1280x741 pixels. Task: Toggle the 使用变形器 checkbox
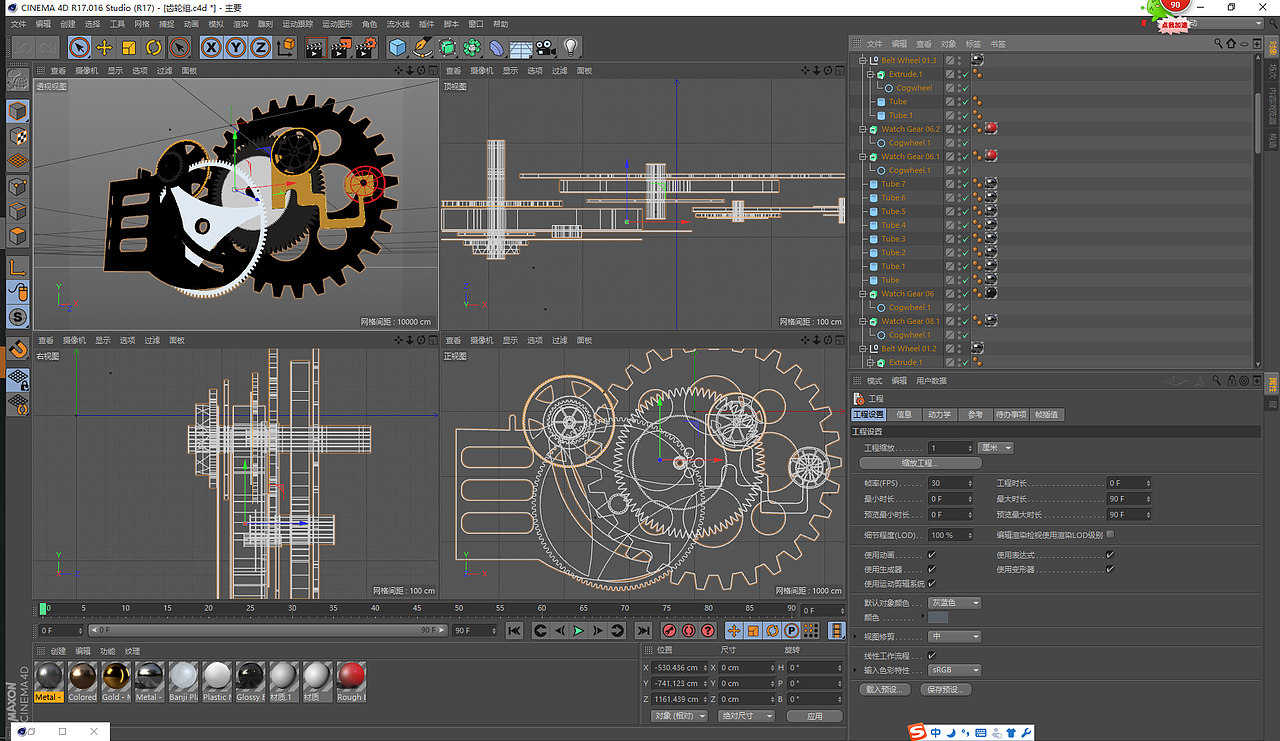coord(1110,569)
